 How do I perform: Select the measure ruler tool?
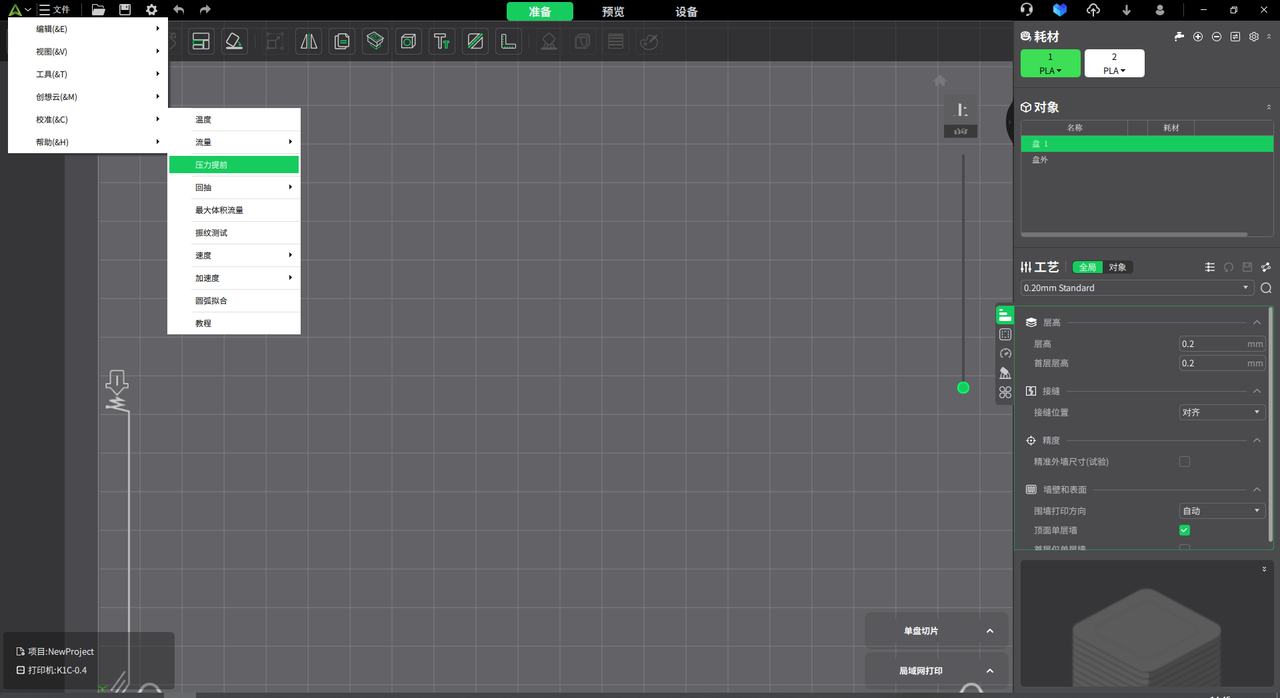[508, 42]
